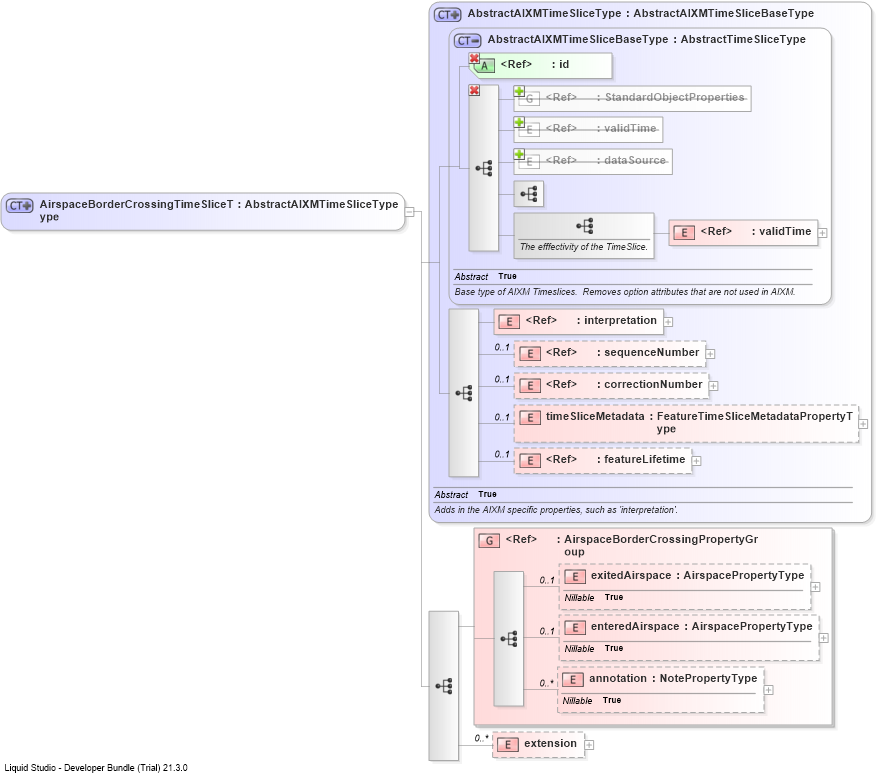Expand the featureLifetime element
The height and width of the screenshot is (773, 876).
click(x=696, y=461)
